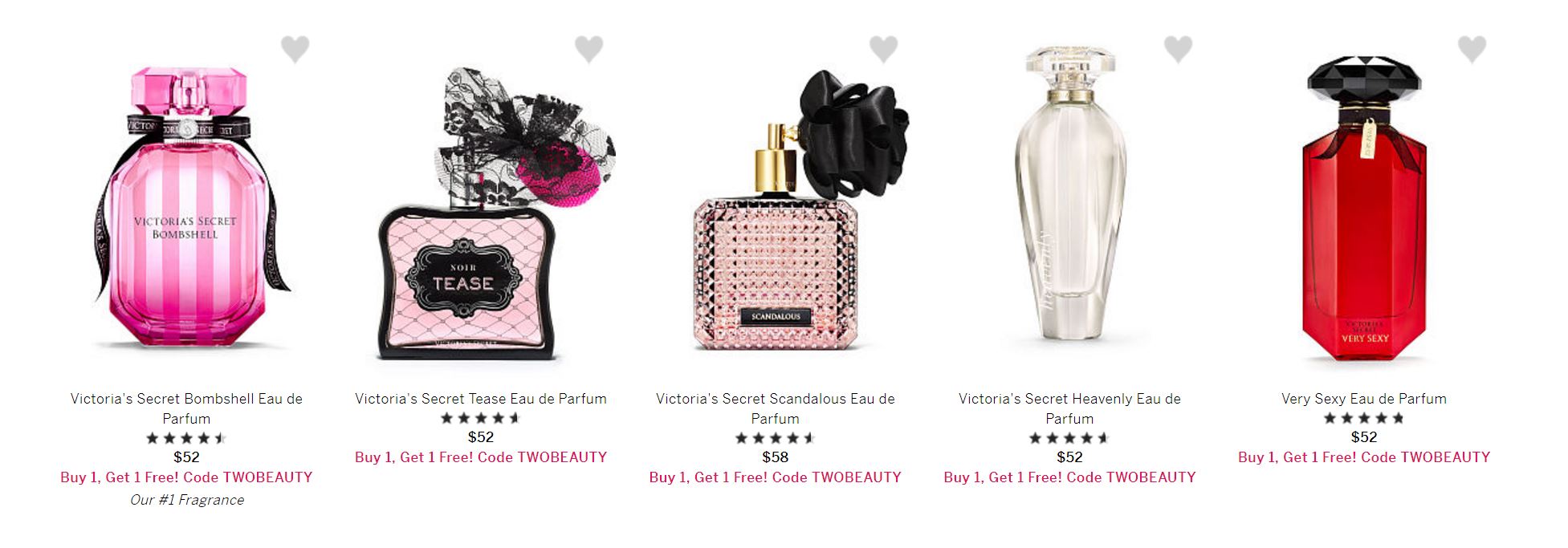Open Victoria's Secret Heavenly Eau de Parfum link
Image resolution: width=1568 pixels, height=548 pixels.
pos(1069,408)
